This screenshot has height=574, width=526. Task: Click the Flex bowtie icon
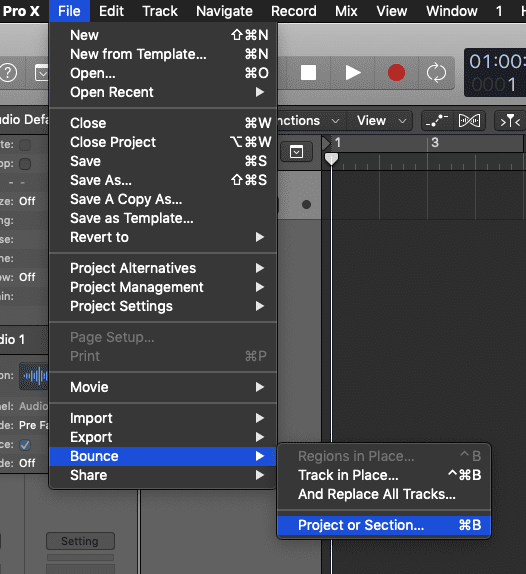469,121
